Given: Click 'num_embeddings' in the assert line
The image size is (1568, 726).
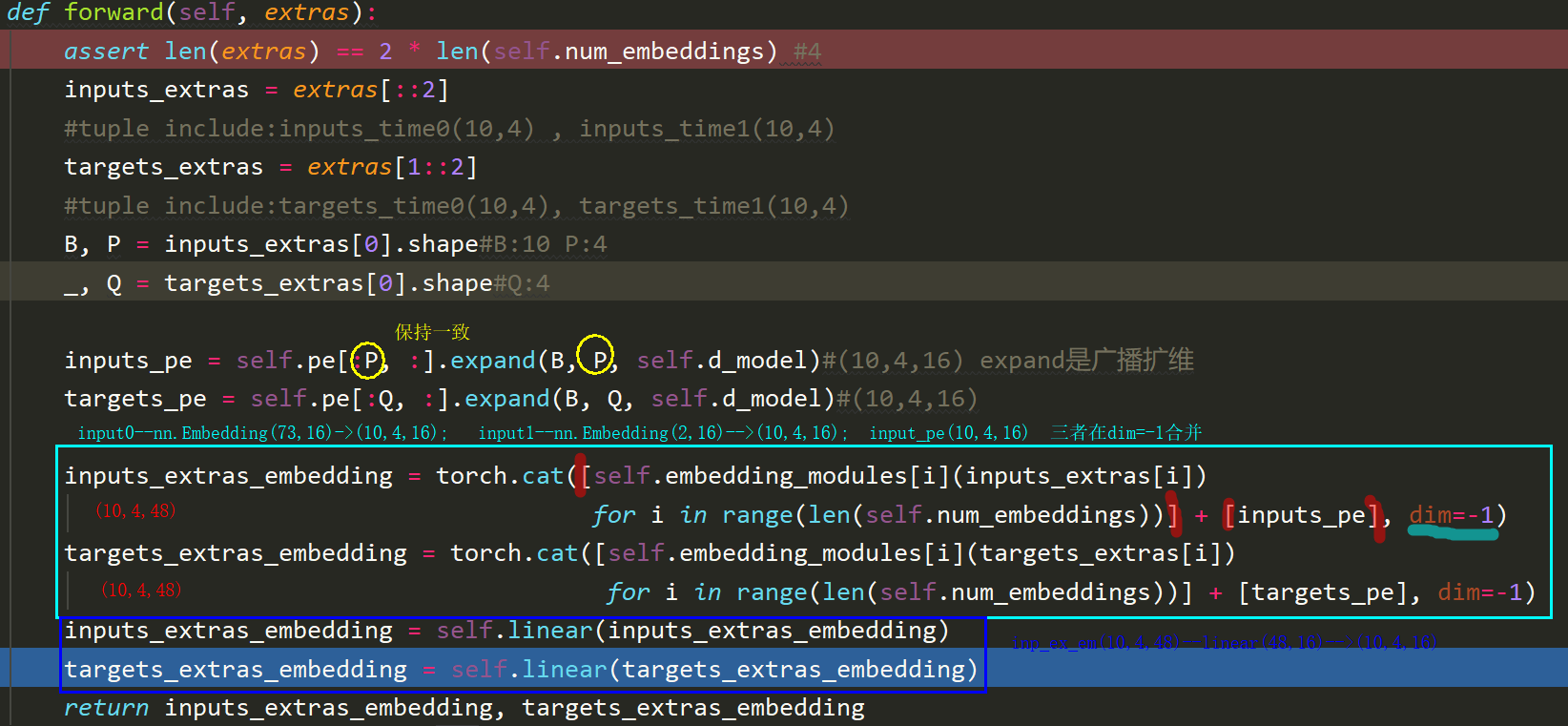Looking at the screenshot, I should tap(664, 51).
